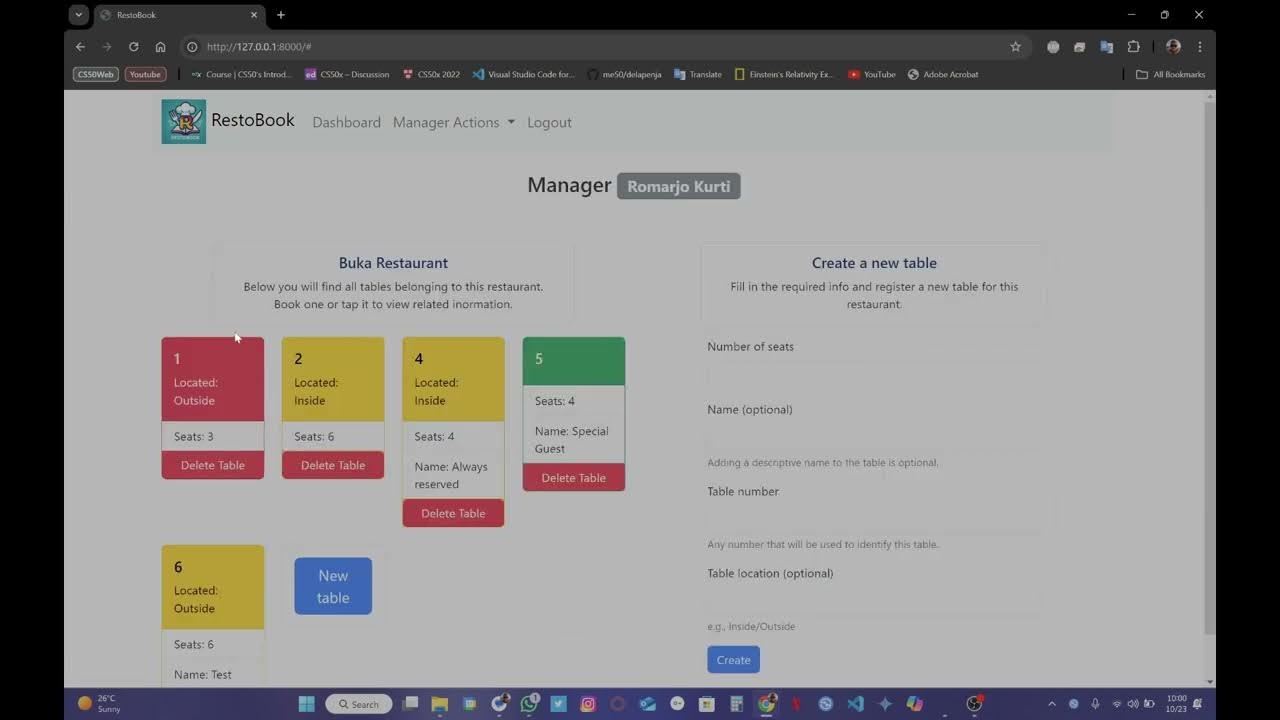This screenshot has width=1280, height=720.
Task: Click 'Name: Special Guest' text
Action: pyautogui.click(x=572, y=440)
